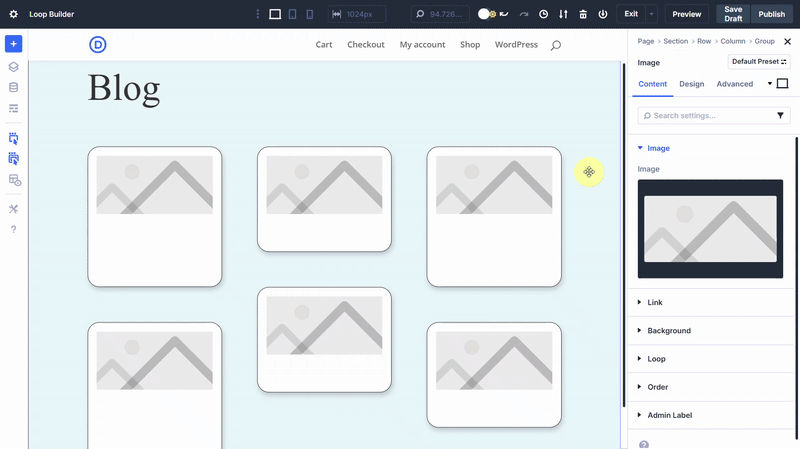Open the three-dot options menu in top bar
This screenshot has height=449, width=800.
258,14
